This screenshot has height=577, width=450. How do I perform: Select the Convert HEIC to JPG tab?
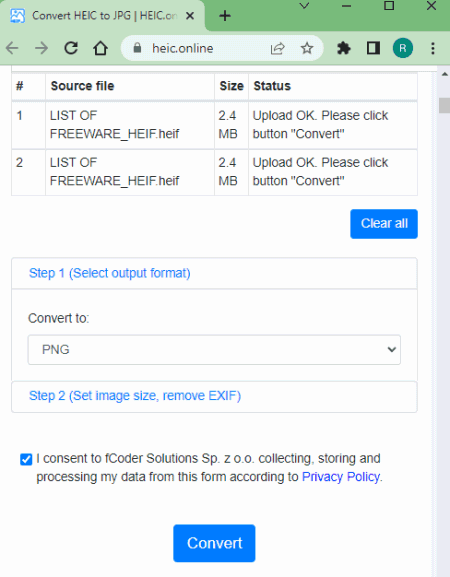(x=103, y=16)
